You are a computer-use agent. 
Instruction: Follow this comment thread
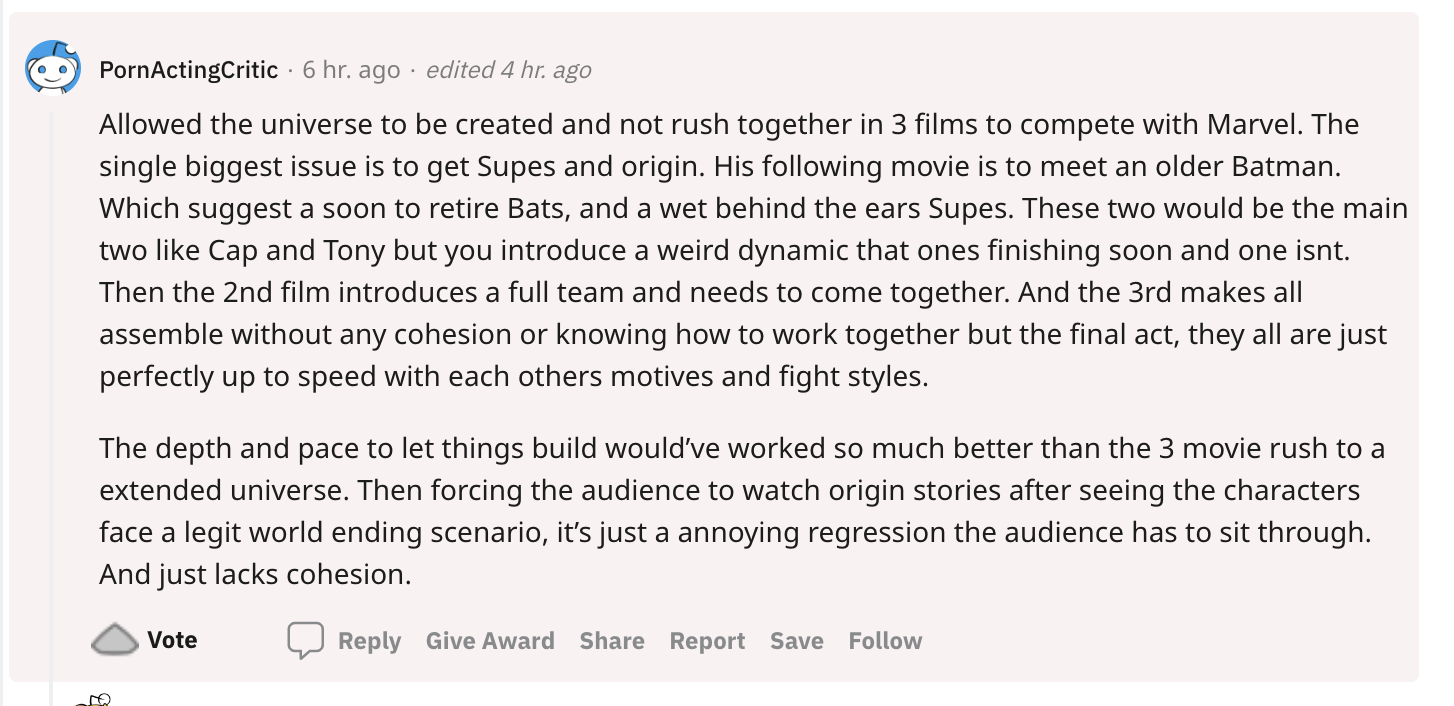tap(885, 641)
